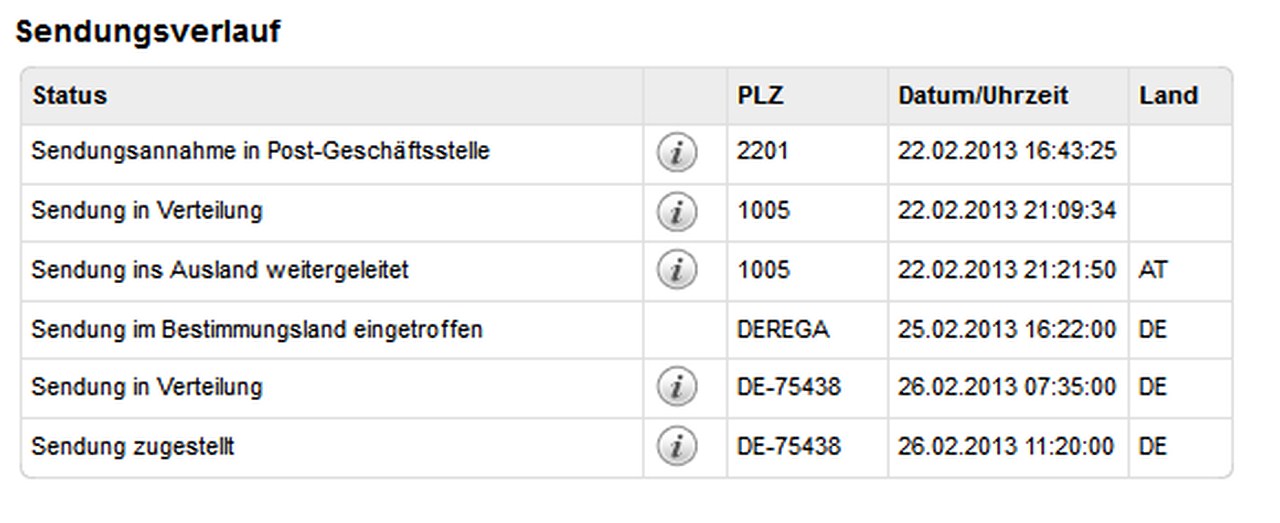Select the Sendungsannahme in Post-Geschäftsstelle status text
1280x523 pixels.
[x=261, y=152]
